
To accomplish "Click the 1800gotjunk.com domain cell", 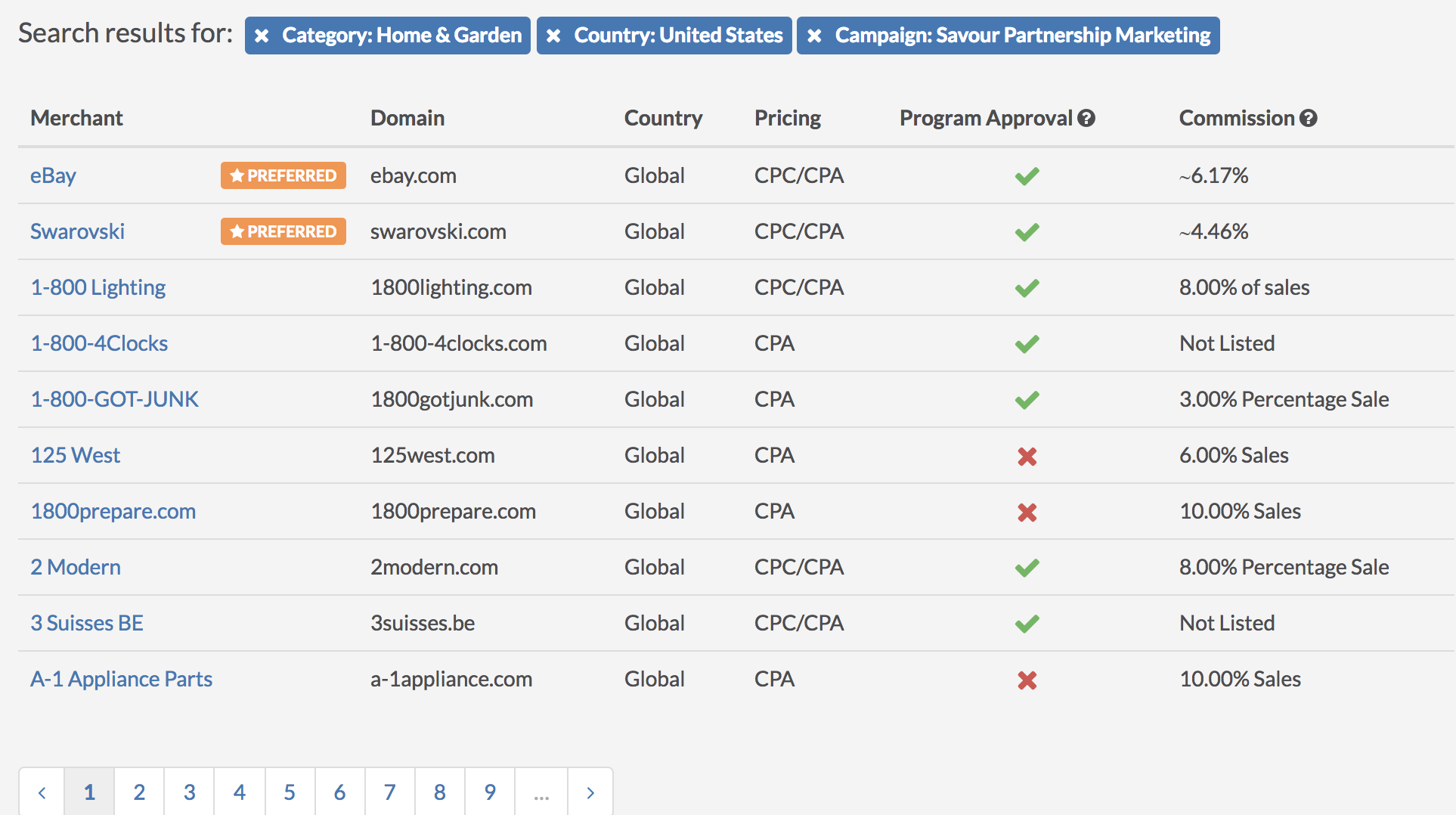I will pyautogui.click(x=452, y=399).
